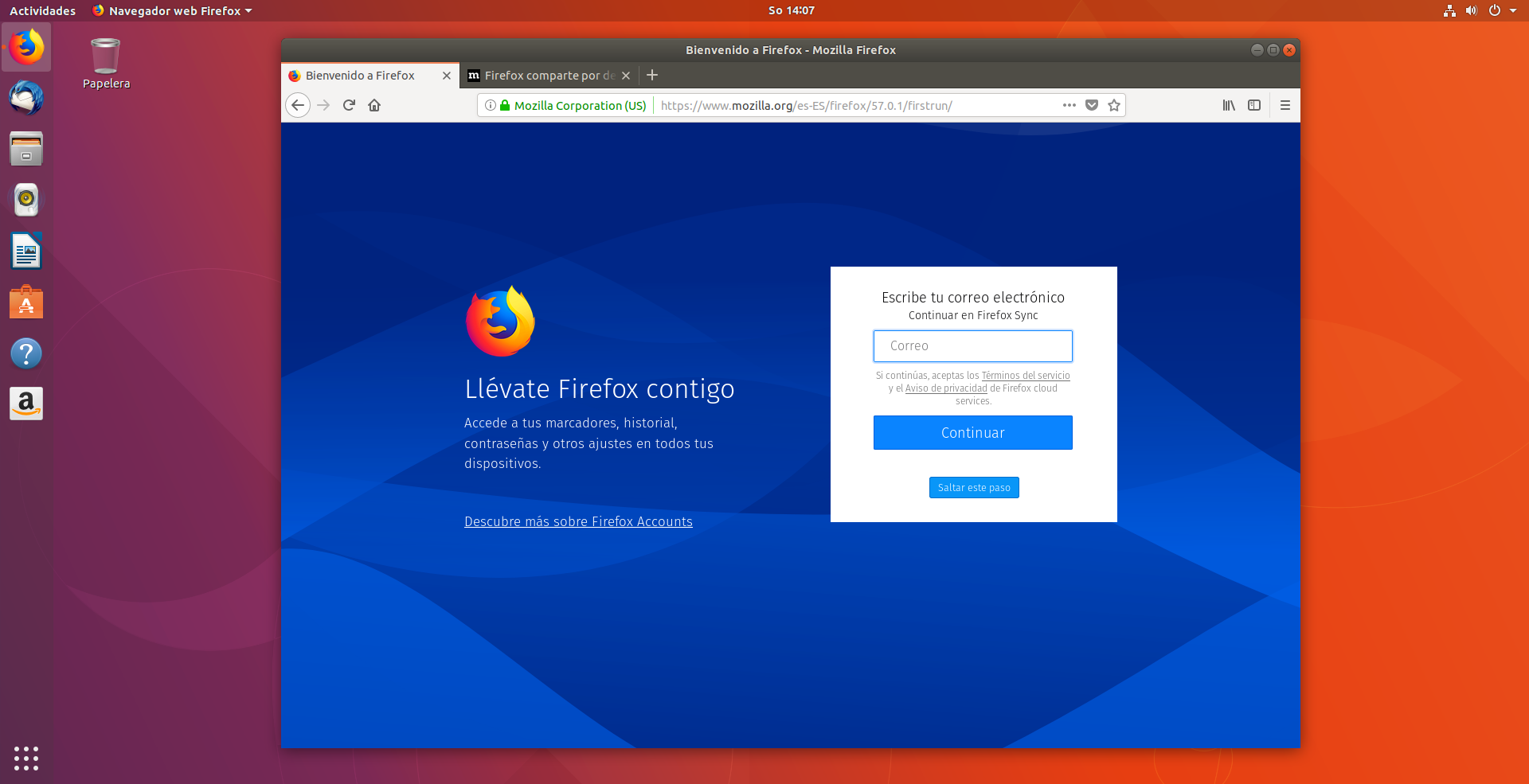Click Mozilla Corporation (US) identity label
The width and height of the screenshot is (1529, 784).
pos(580,105)
